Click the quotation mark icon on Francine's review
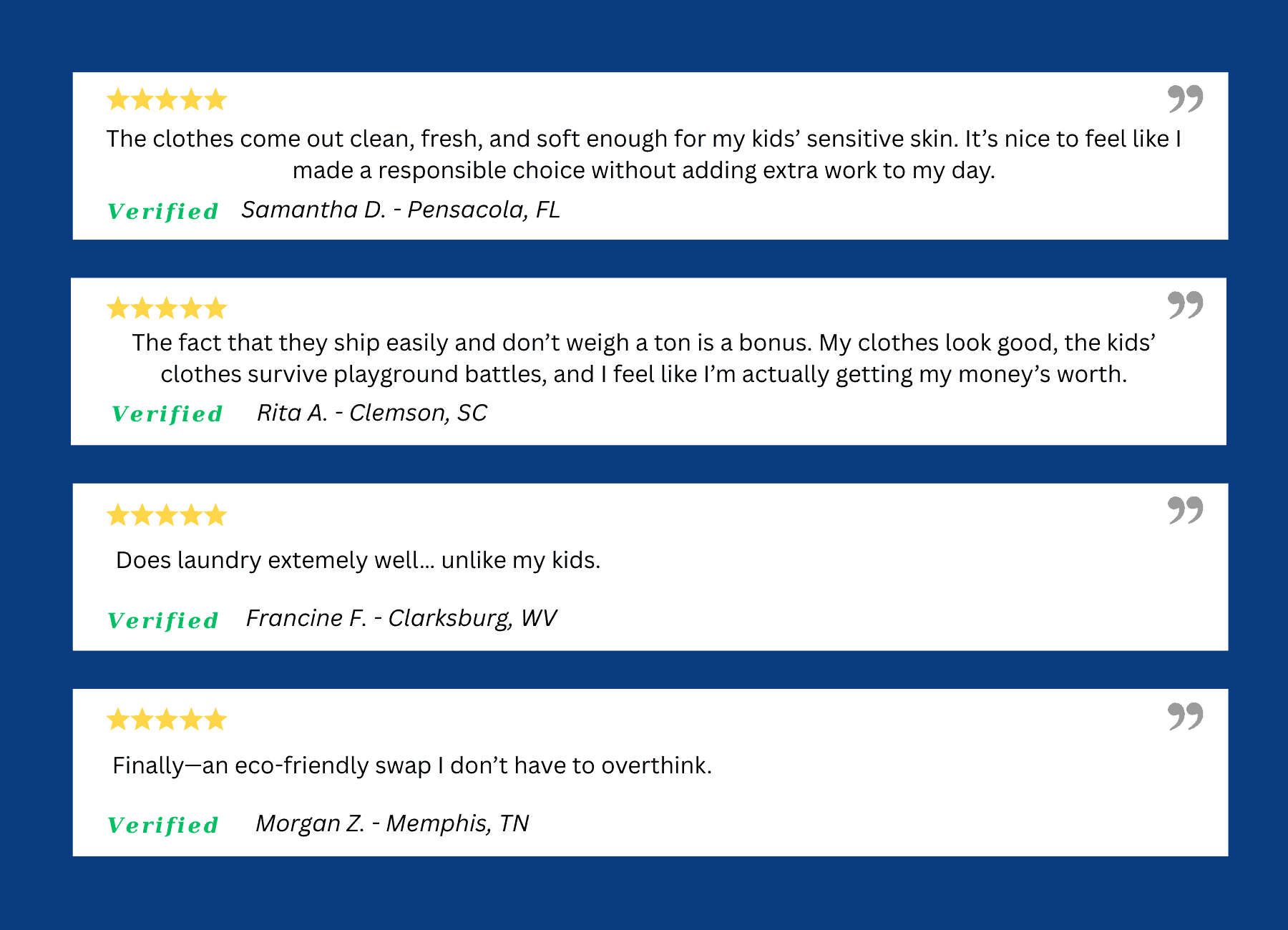Viewport: 1288px width, 930px height. [1185, 510]
